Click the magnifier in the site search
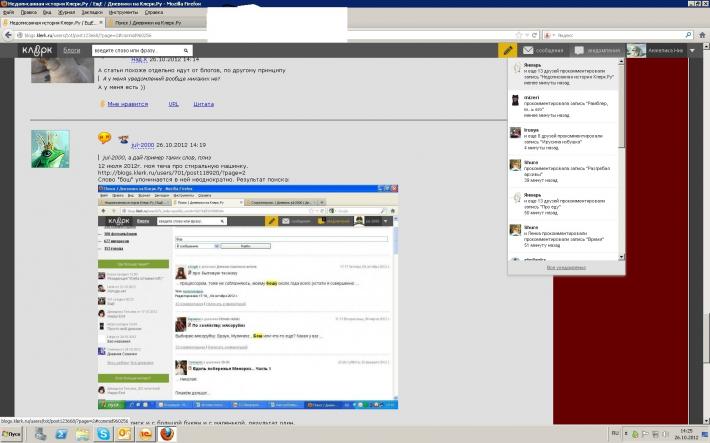The height and width of the screenshot is (443, 710). tap(186, 50)
